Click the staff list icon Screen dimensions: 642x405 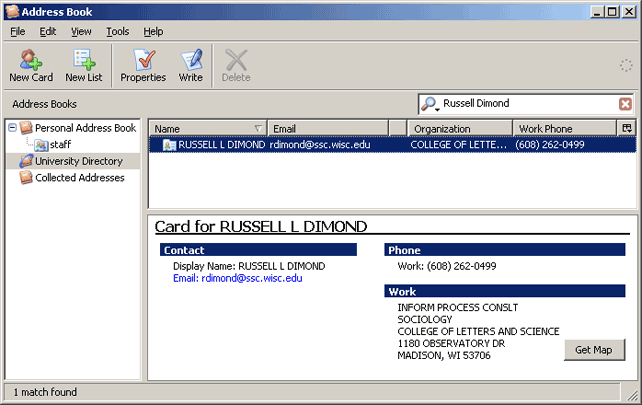(41, 145)
